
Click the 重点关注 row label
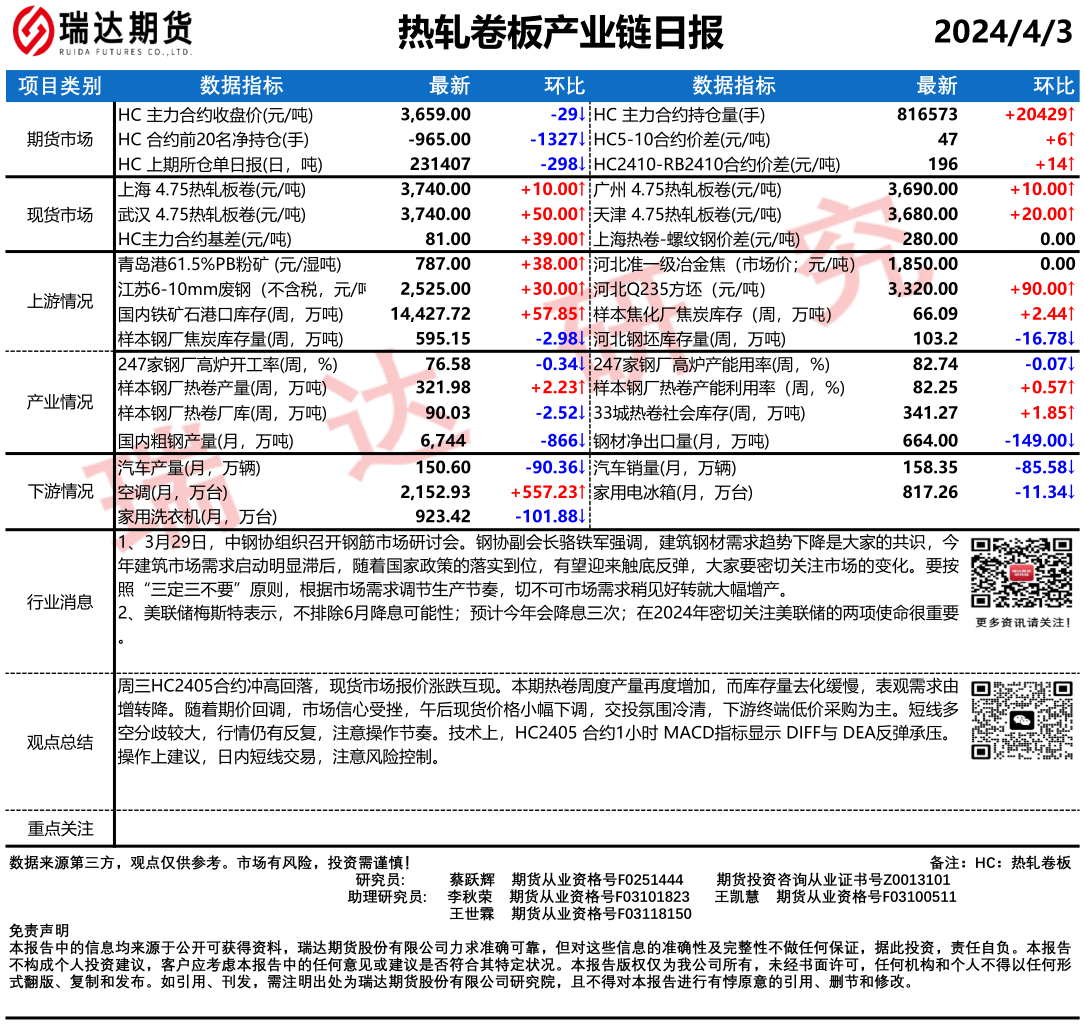click(59, 829)
